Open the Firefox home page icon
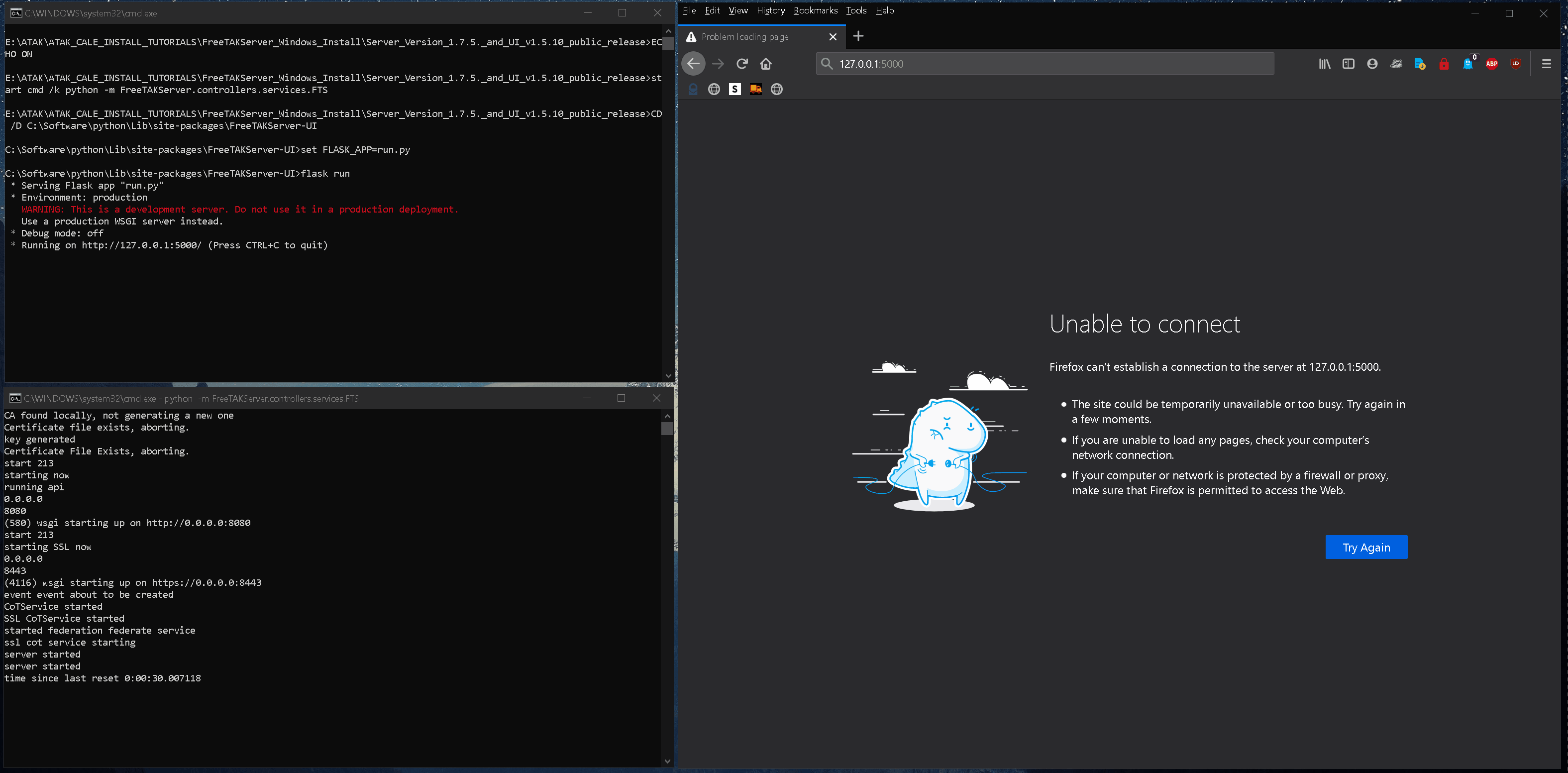The width and height of the screenshot is (1568, 773). (x=766, y=64)
